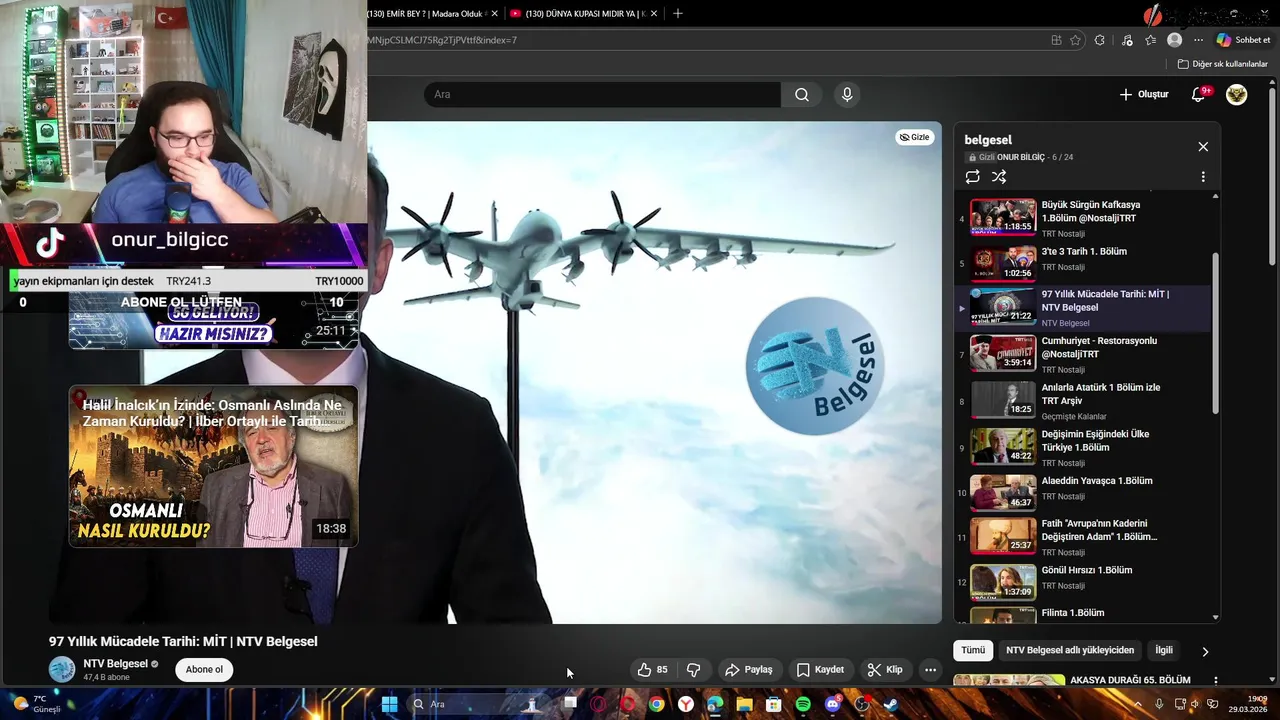Open belgesel playlist options menu

click(x=1203, y=177)
